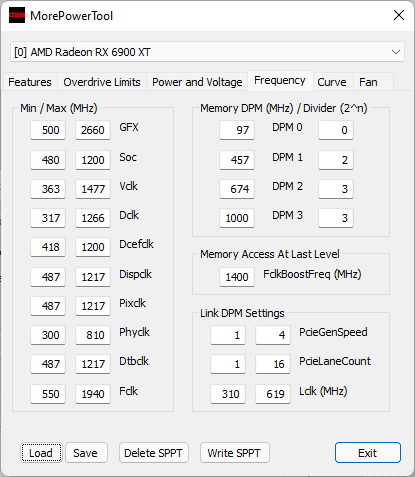Viewport: 415px width, 477px height.
Task: Click the "Link DPM Settings" label
Action: 242,313
